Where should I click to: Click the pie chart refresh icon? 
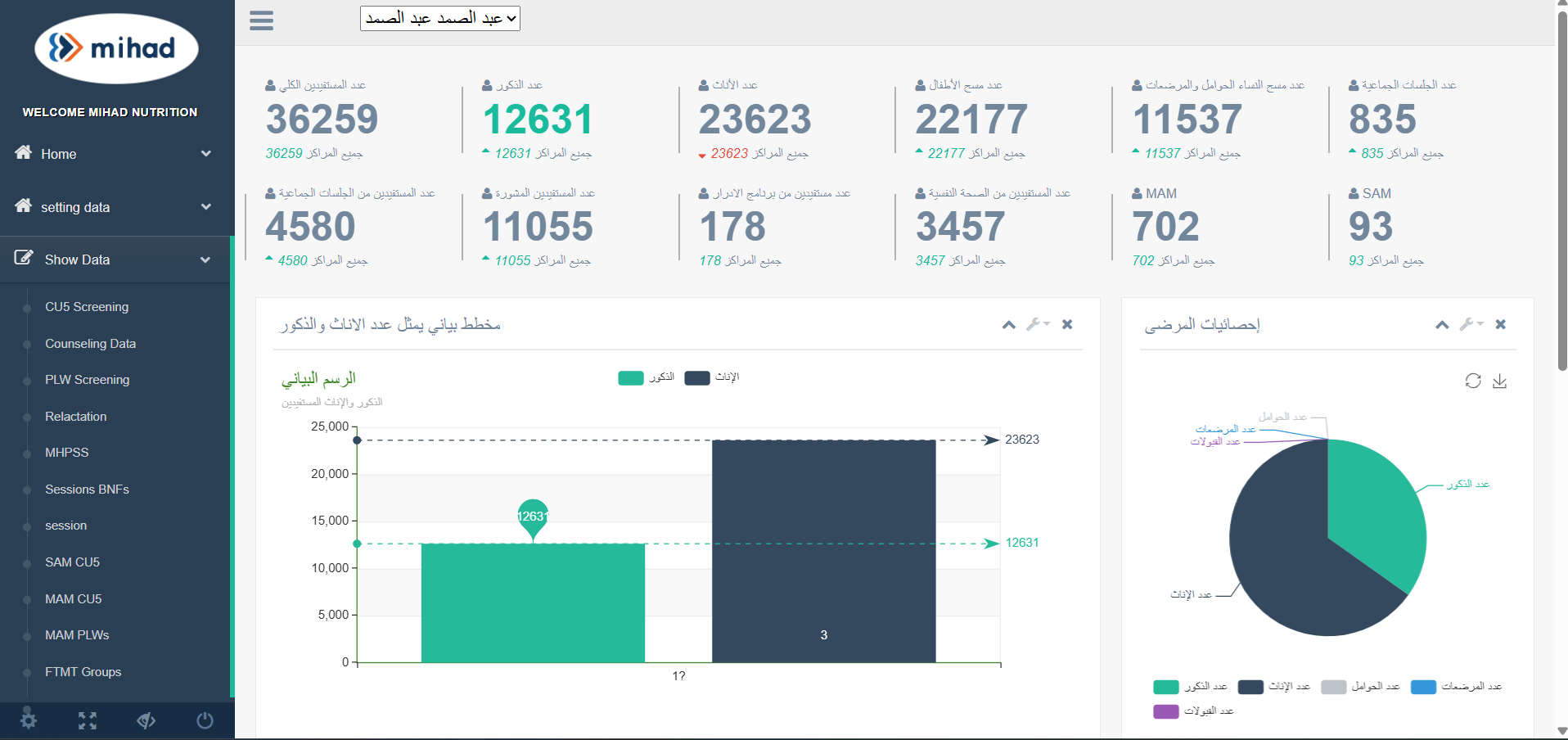click(1473, 381)
